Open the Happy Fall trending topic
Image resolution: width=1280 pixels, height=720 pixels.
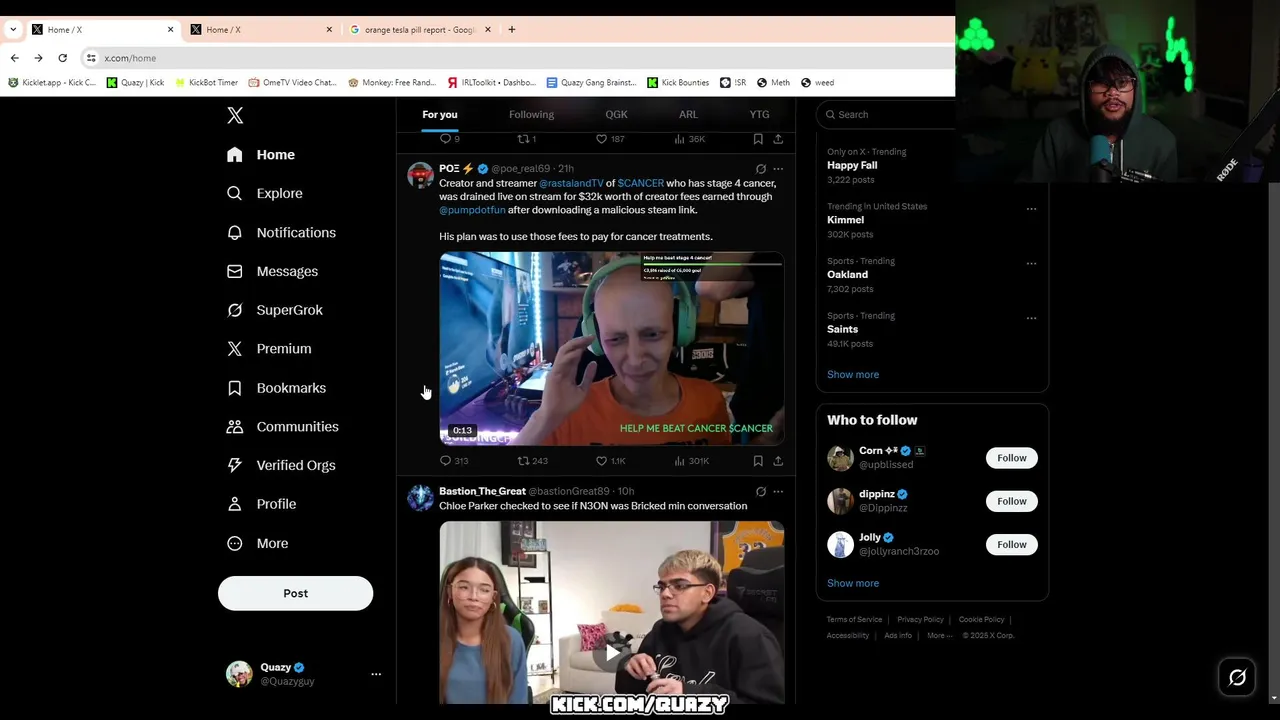(852, 166)
